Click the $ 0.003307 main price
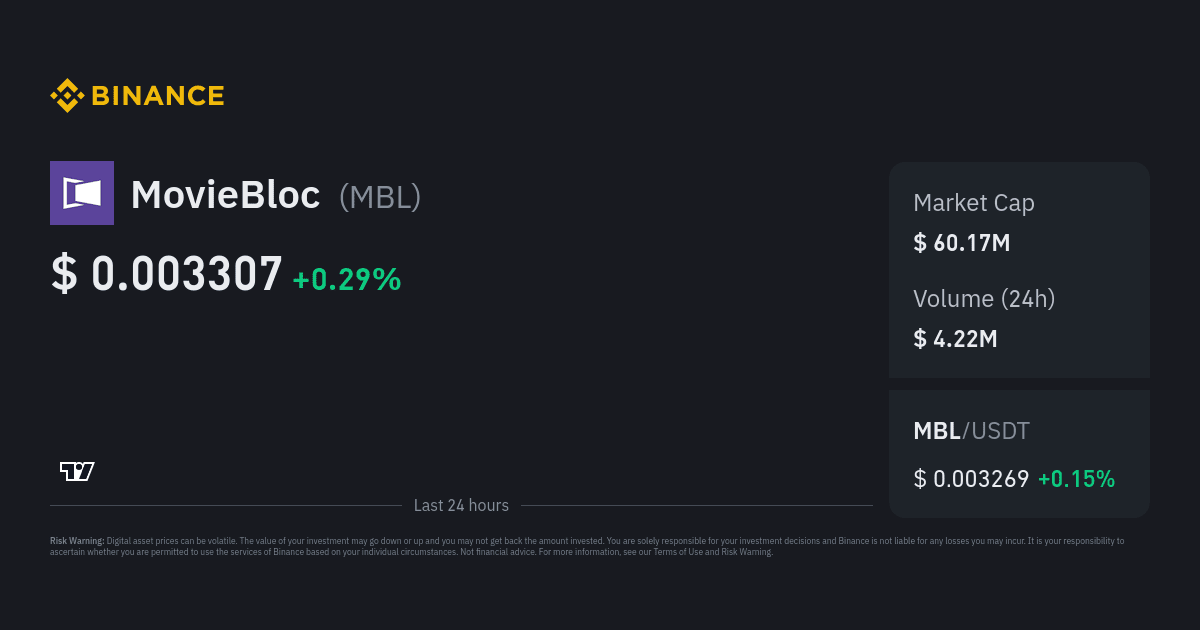 coord(167,274)
